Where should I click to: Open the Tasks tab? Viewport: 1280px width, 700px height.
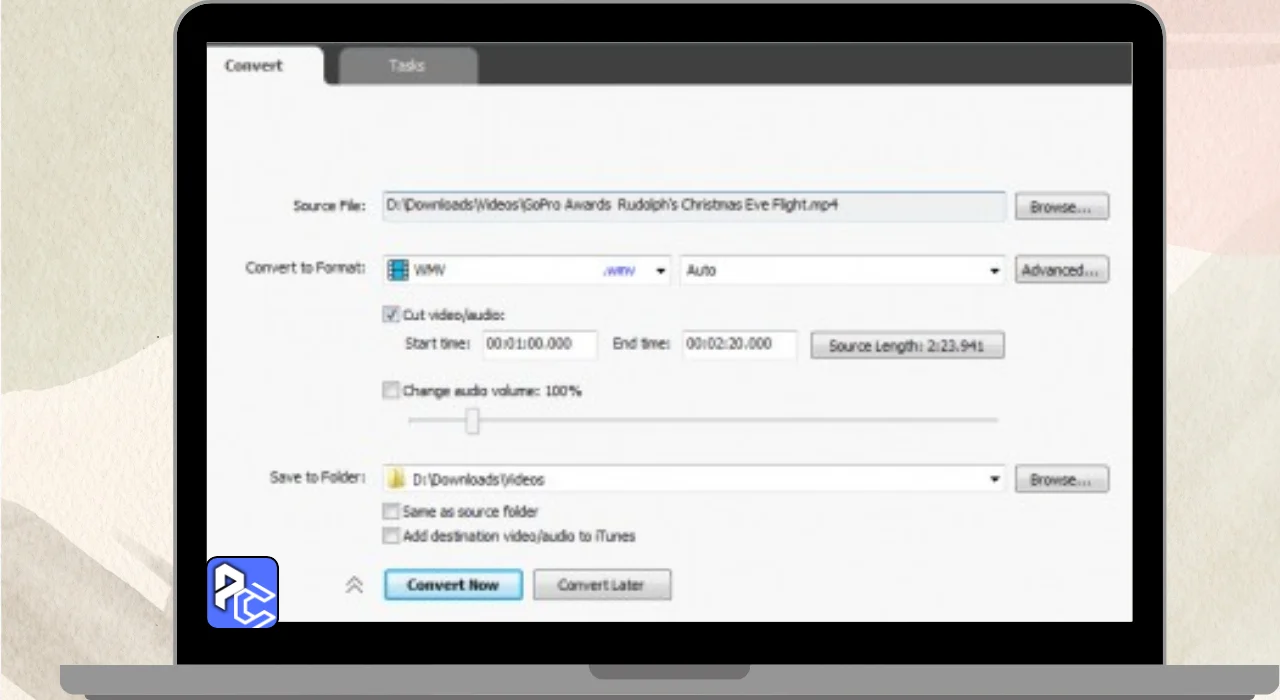pos(407,66)
